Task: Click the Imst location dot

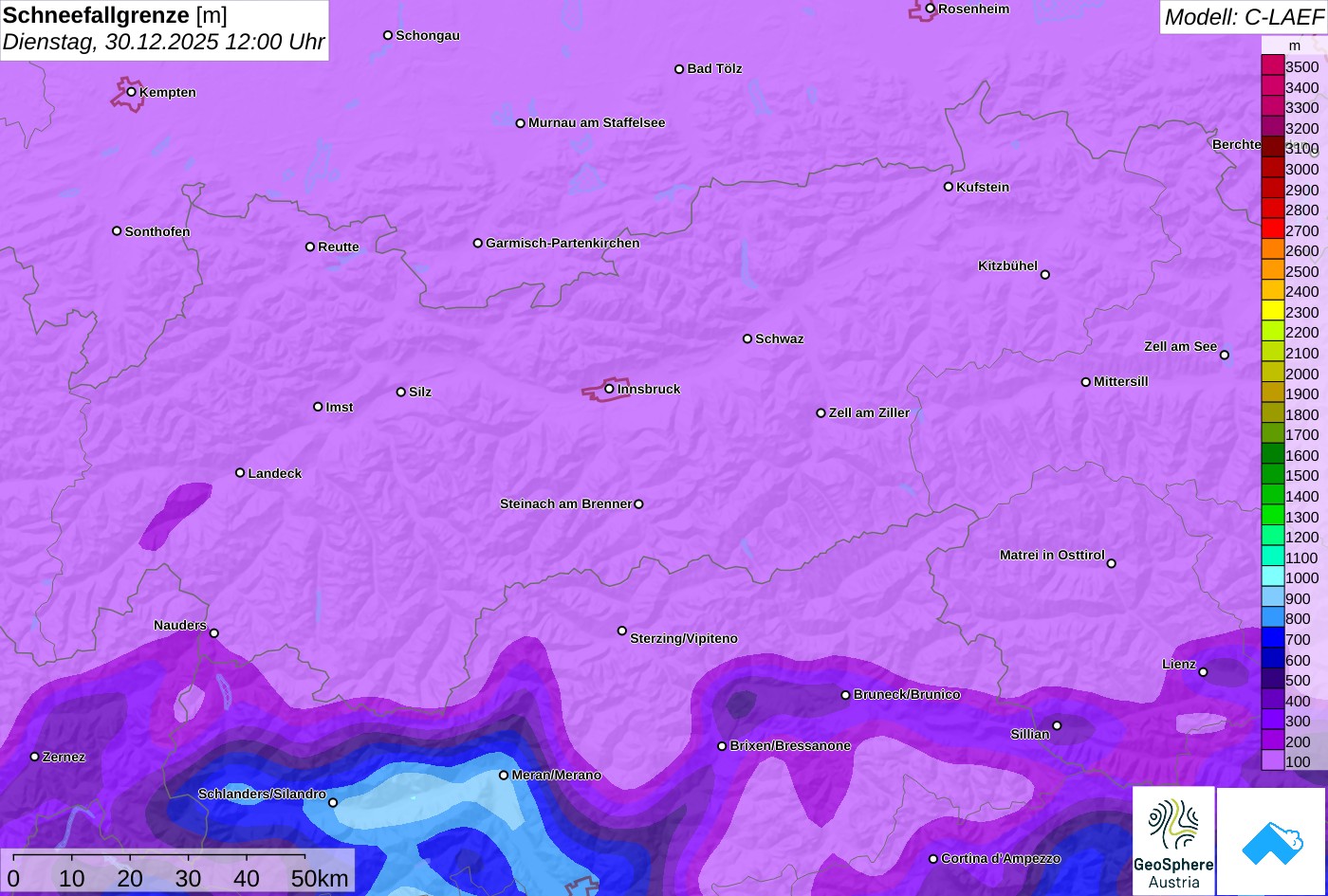Action: click(318, 407)
